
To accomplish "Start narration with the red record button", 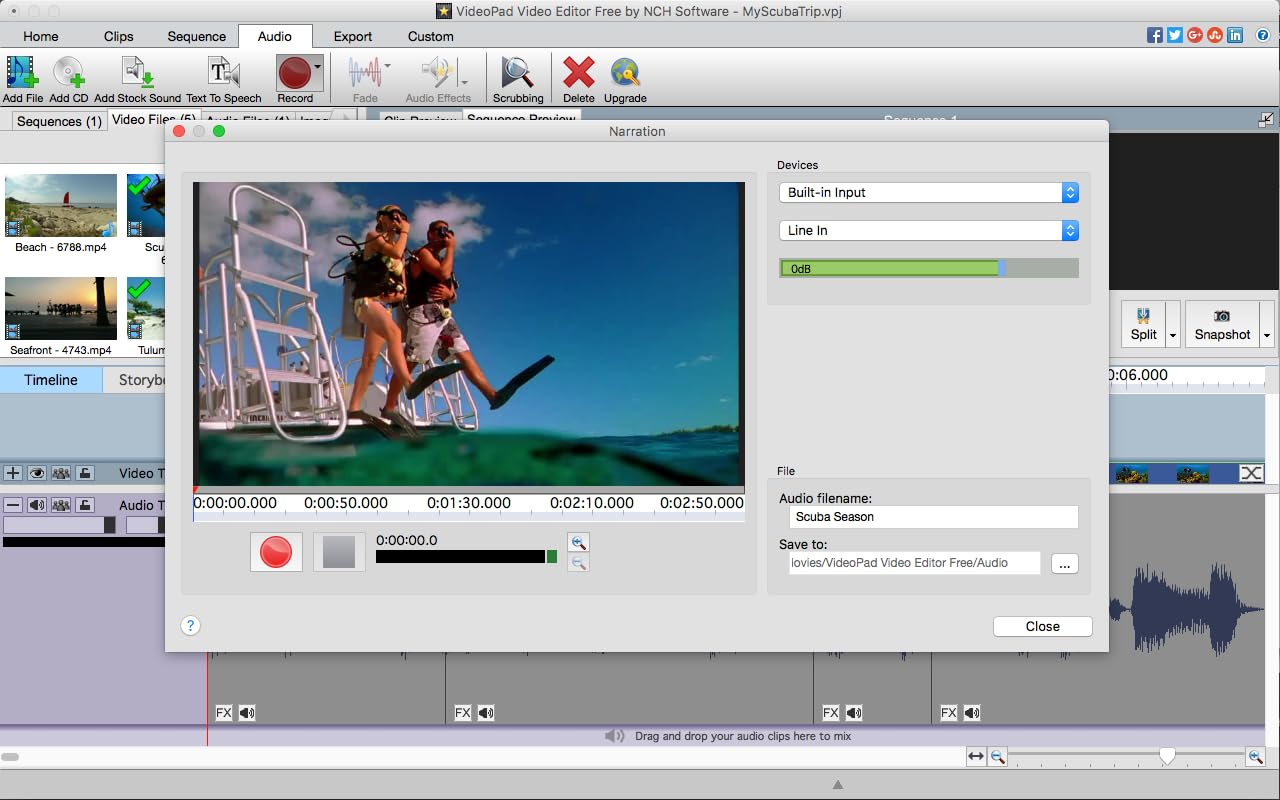I will (276, 552).
